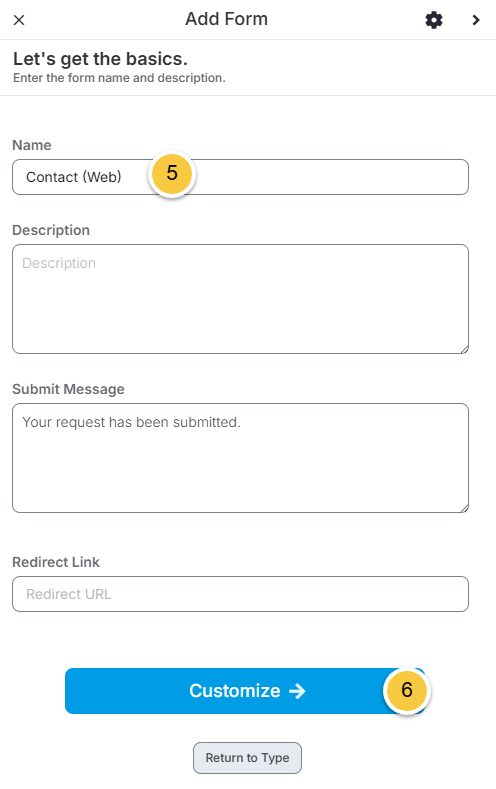
Task: Close the Add Form panel with X
Action: coord(19,20)
